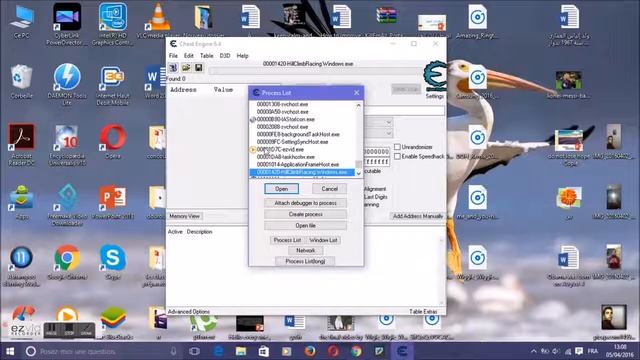Open the Help menu
640x360 pixels.
pos(242,56)
